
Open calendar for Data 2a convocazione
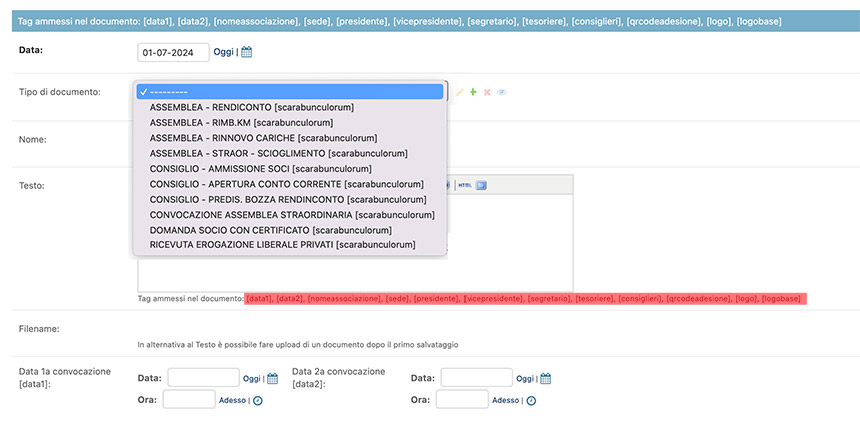545,378
